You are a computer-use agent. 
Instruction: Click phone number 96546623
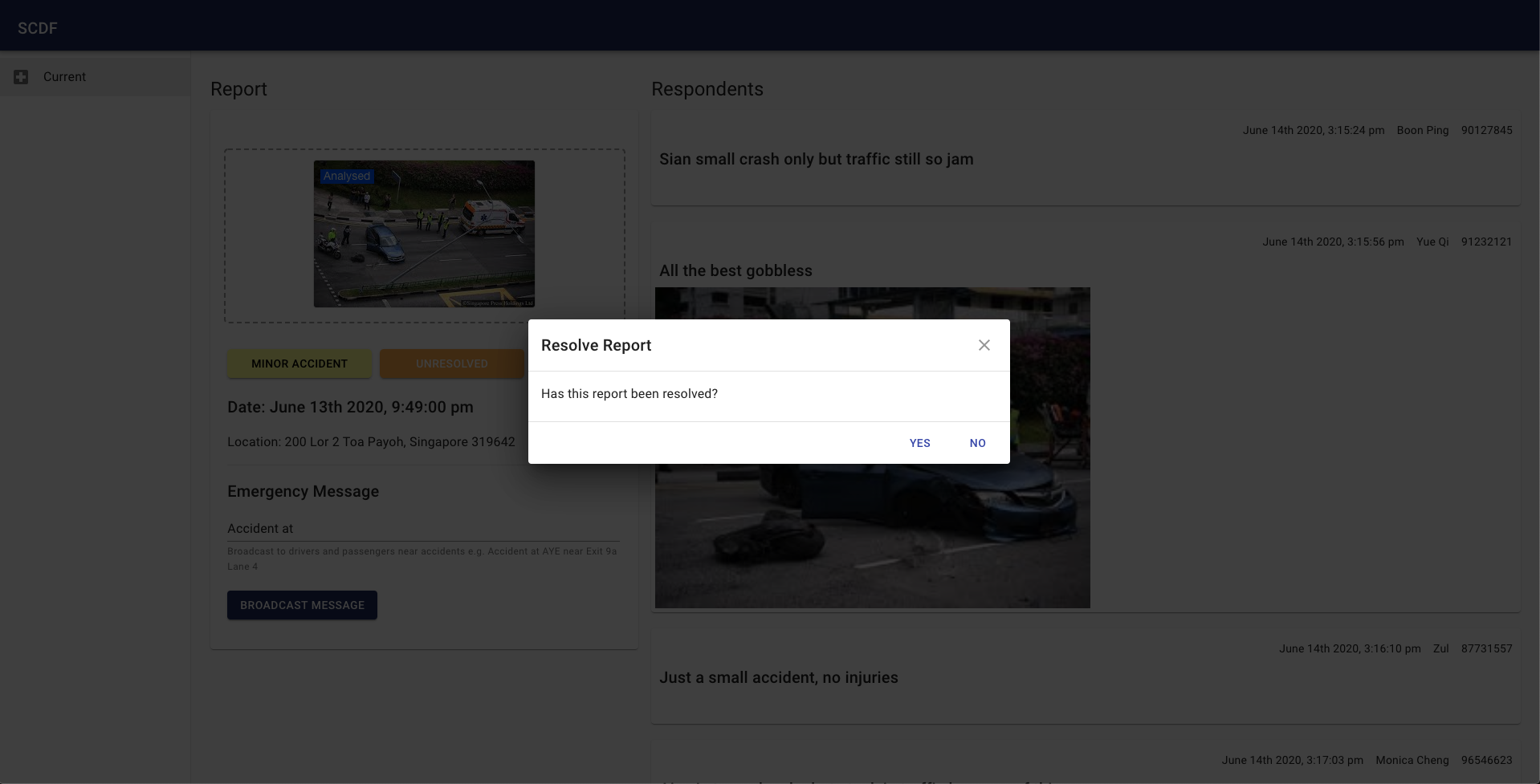[1487, 760]
